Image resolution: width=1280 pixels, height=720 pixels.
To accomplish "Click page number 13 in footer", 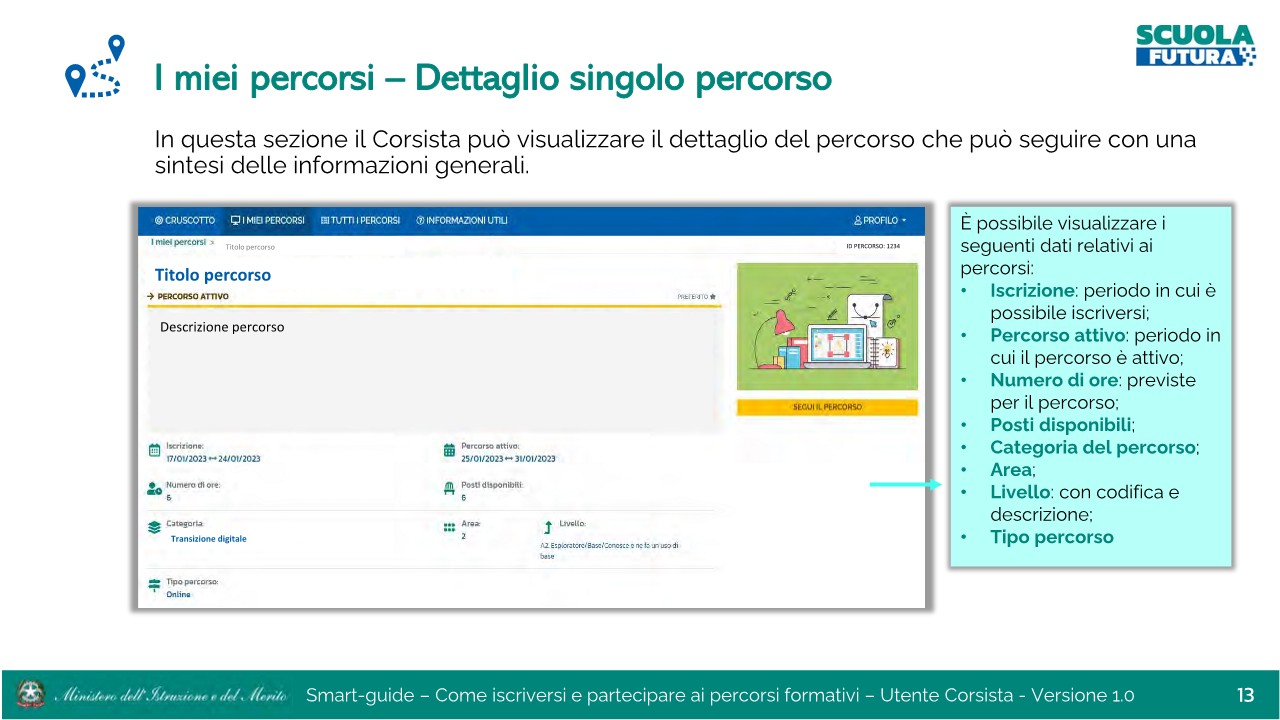I will [x=1245, y=695].
